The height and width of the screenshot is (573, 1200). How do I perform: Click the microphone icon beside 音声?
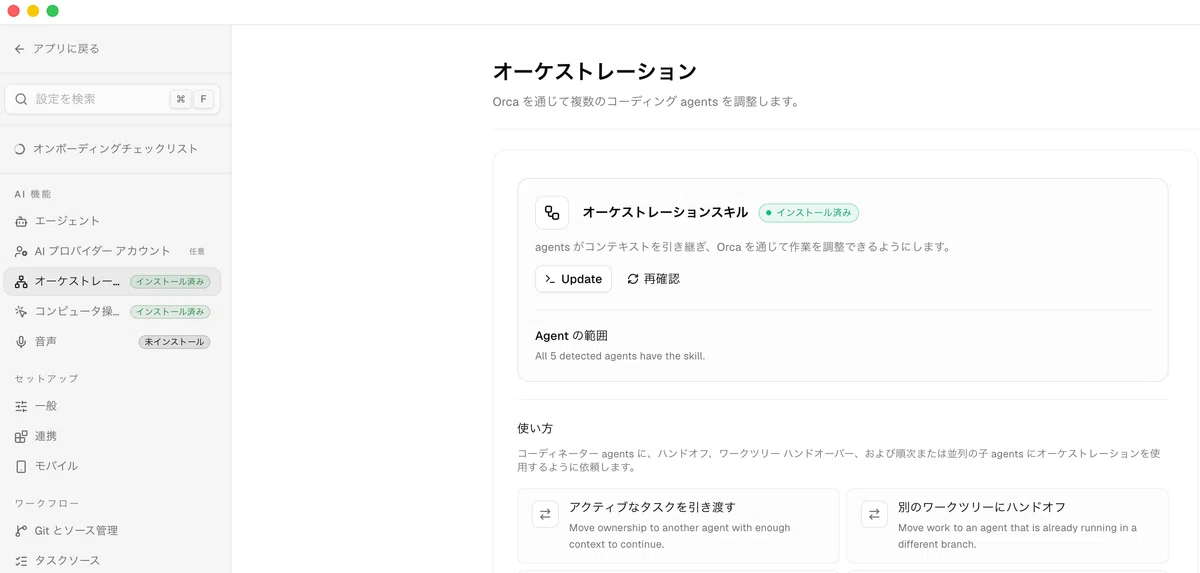[x=21, y=342]
